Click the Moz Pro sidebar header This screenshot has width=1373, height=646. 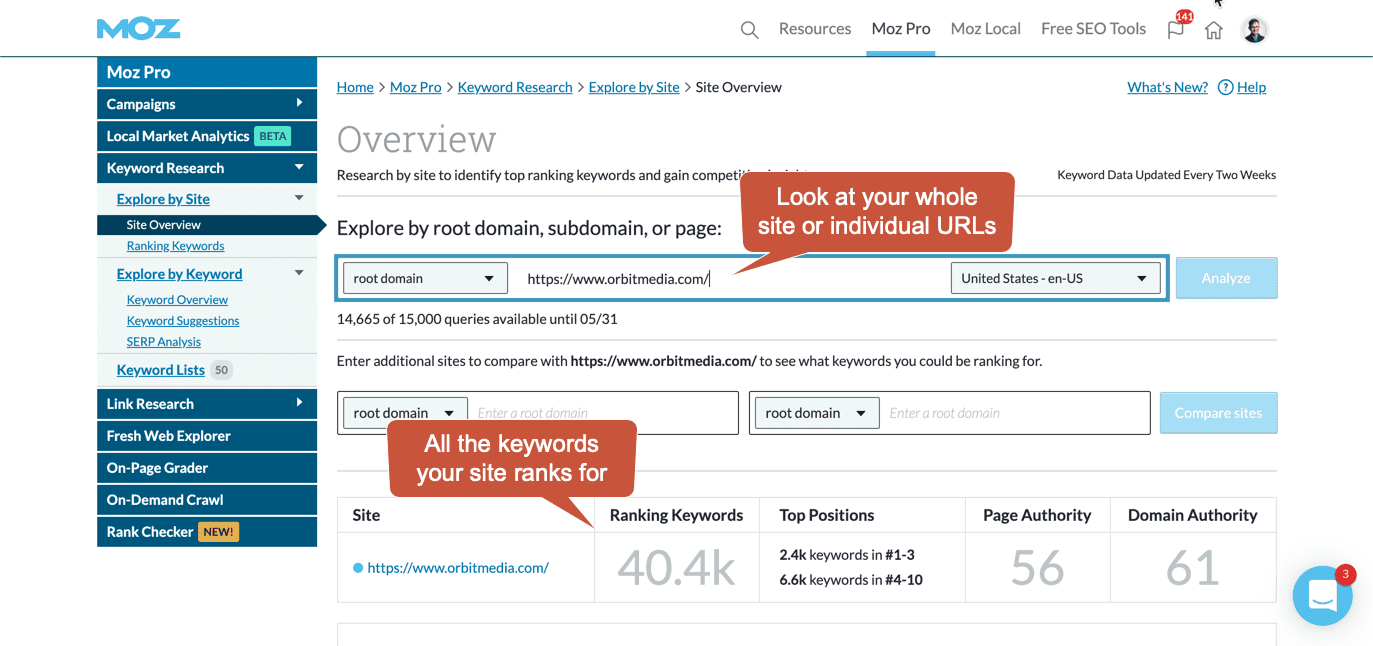(x=207, y=72)
